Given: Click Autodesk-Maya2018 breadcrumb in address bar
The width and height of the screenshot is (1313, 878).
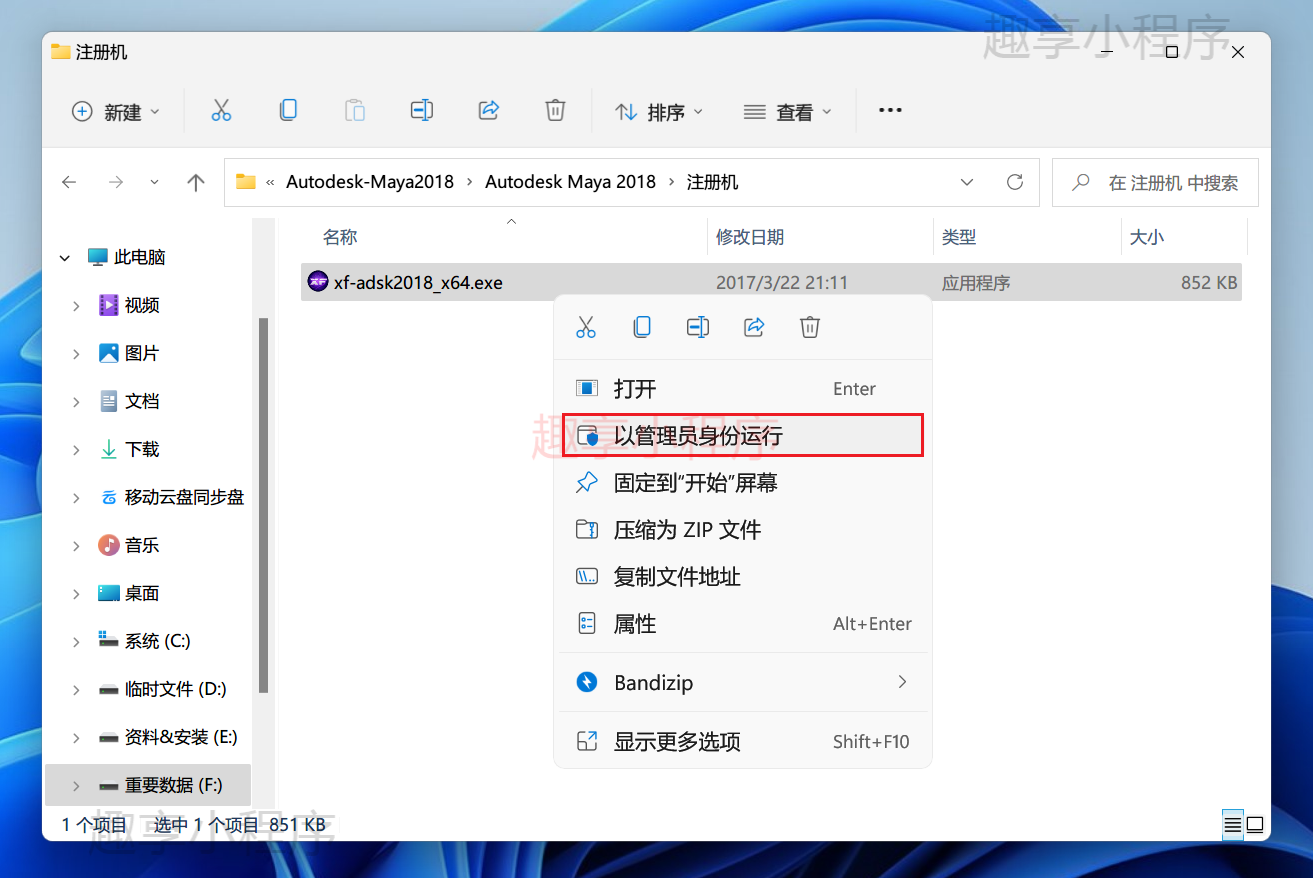Looking at the screenshot, I should click(370, 182).
